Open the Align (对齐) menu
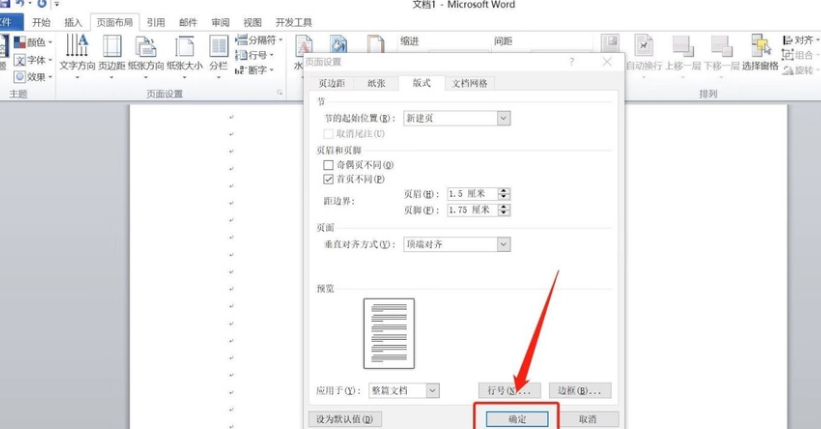821x429 pixels. tap(801, 40)
